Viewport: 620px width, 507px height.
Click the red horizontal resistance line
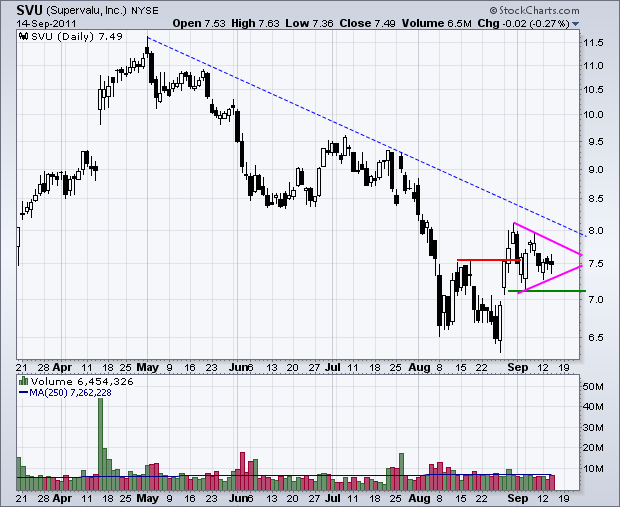(489, 260)
